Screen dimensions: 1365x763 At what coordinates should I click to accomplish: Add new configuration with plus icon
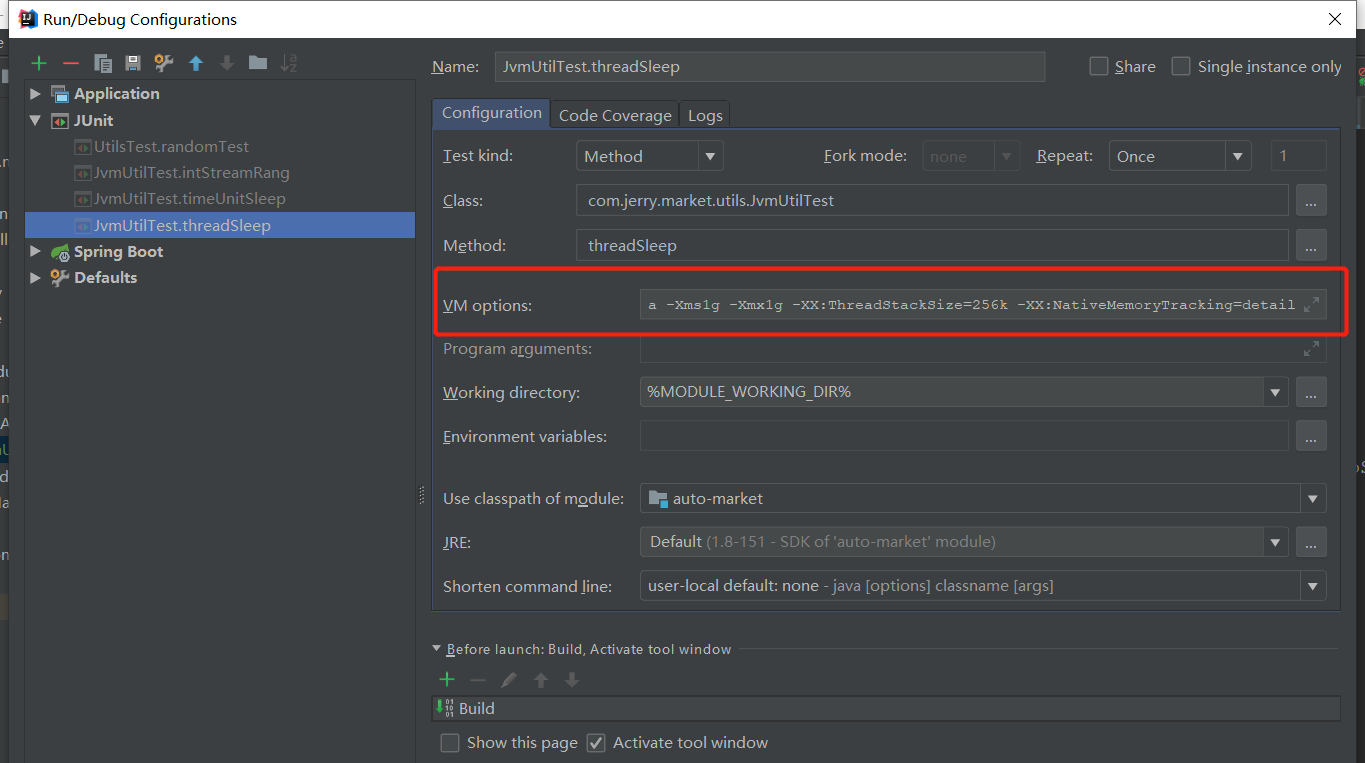(x=39, y=63)
